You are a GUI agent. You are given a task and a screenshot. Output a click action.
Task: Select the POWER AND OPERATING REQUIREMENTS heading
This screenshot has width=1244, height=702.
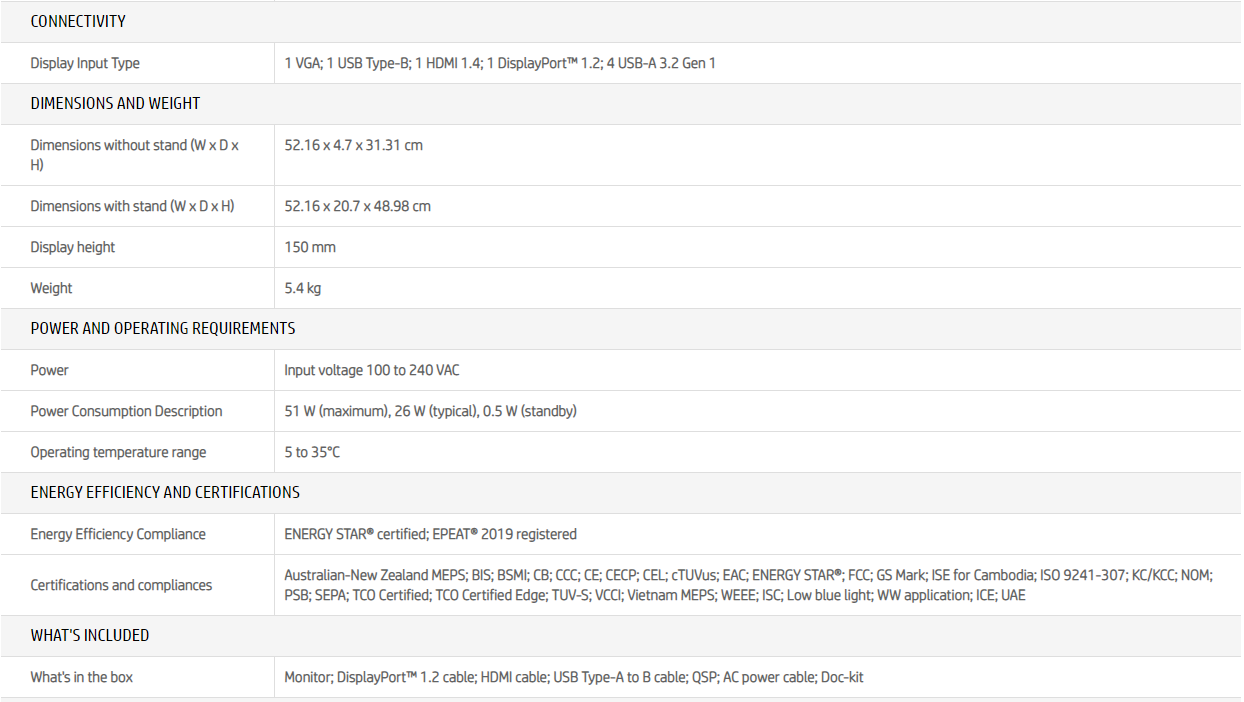(x=163, y=328)
